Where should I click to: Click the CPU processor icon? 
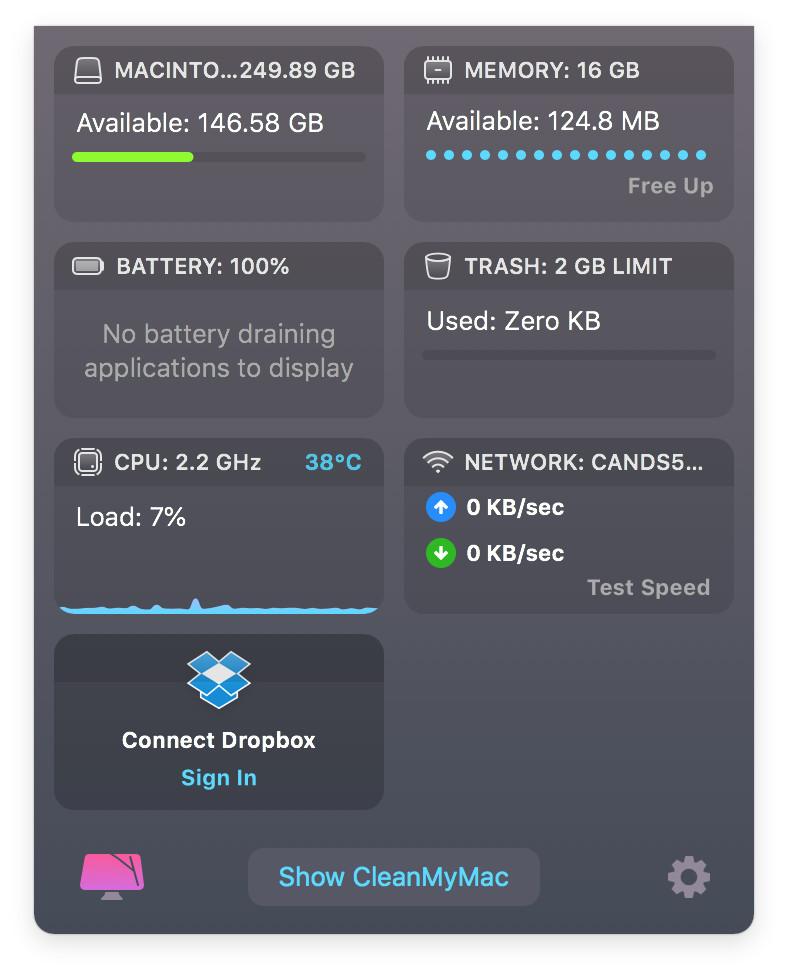88,462
